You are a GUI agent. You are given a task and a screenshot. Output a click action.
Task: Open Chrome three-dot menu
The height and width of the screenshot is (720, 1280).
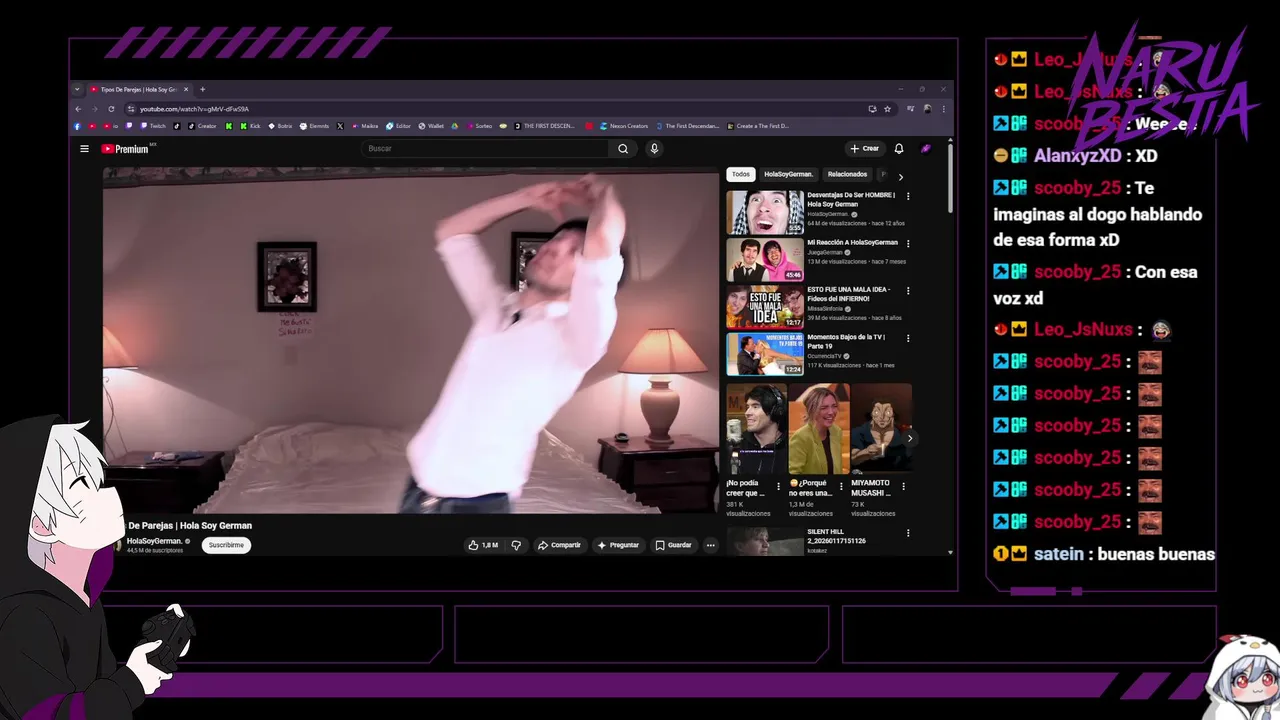[x=943, y=109]
